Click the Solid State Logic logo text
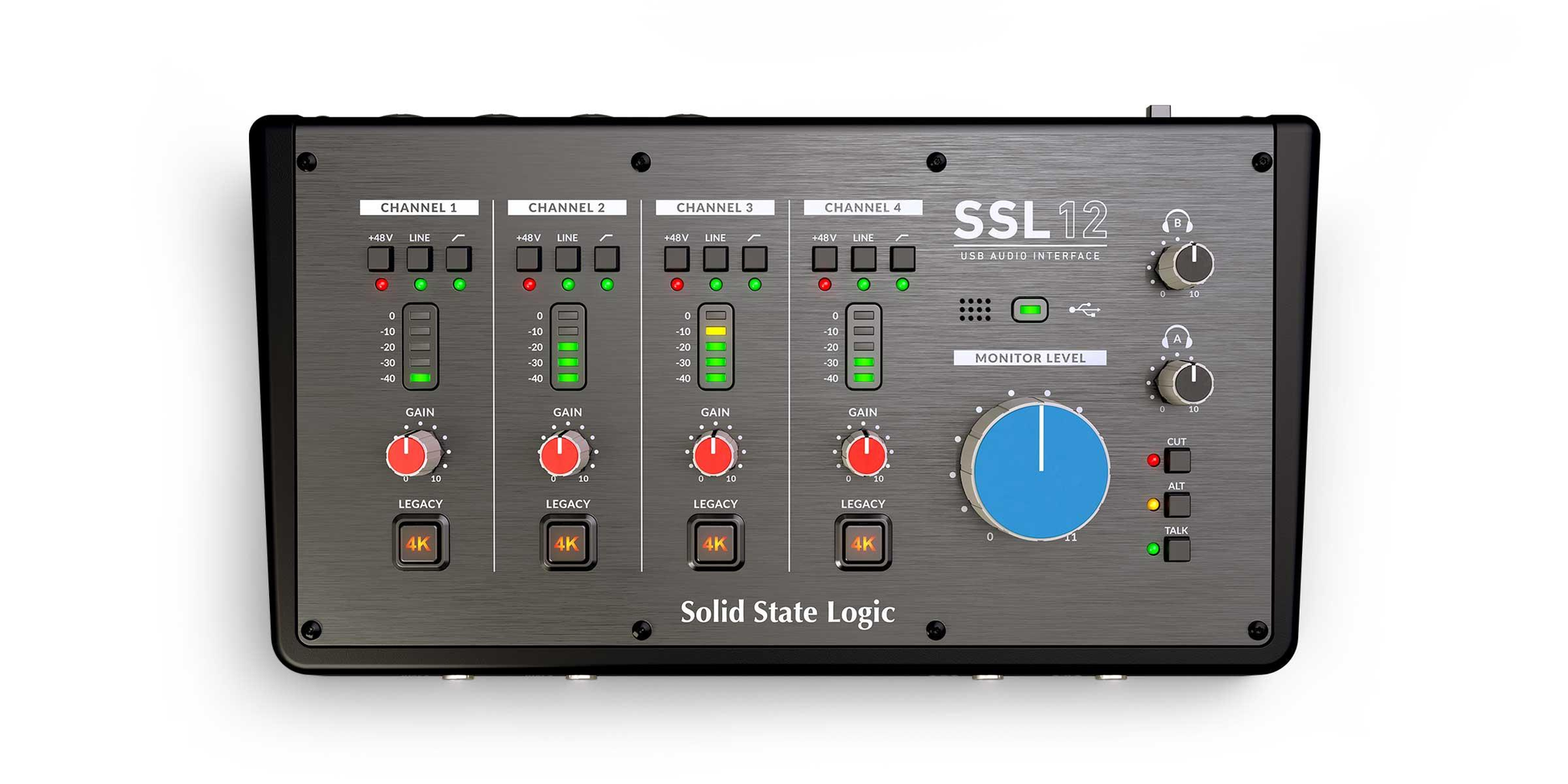1568x784 pixels. pyautogui.click(x=787, y=612)
